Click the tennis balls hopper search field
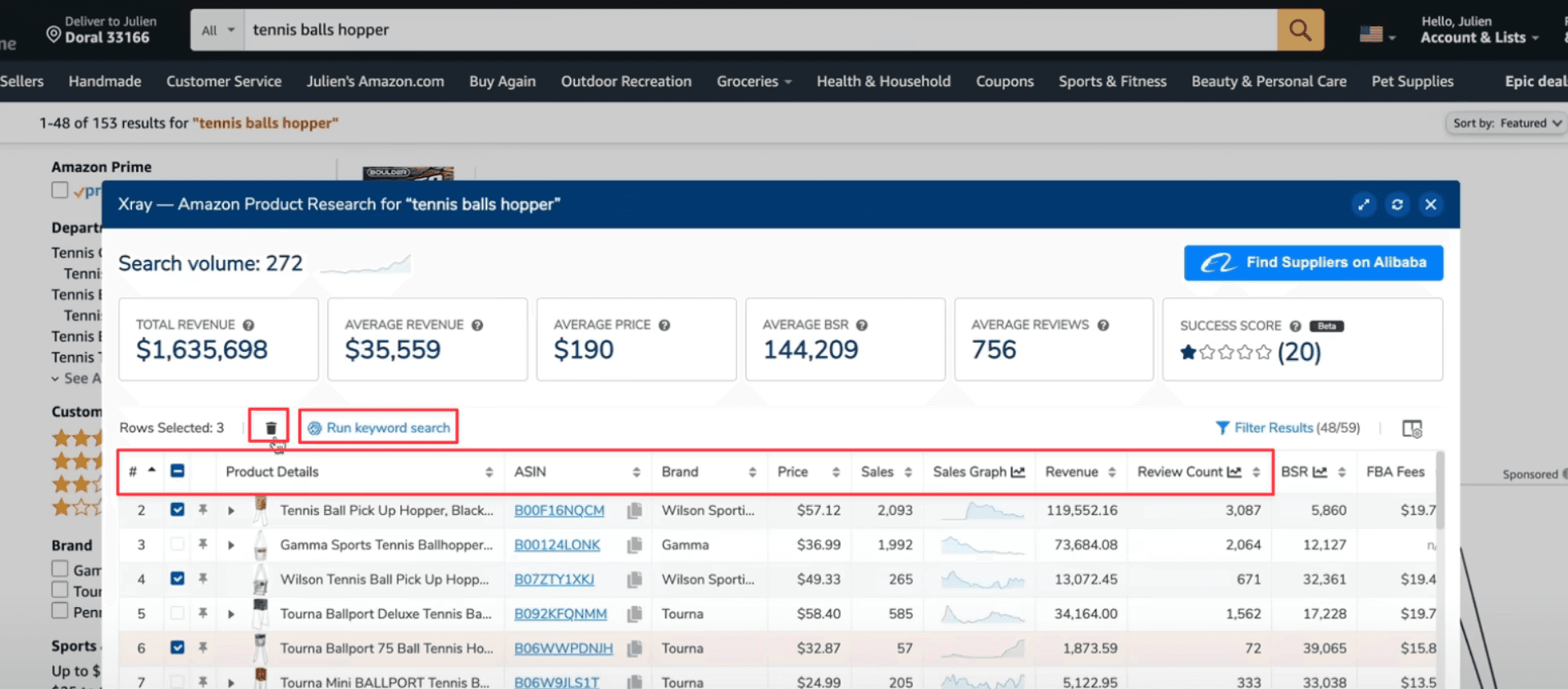The width and height of the screenshot is (1568, 689). pos(760,30)
